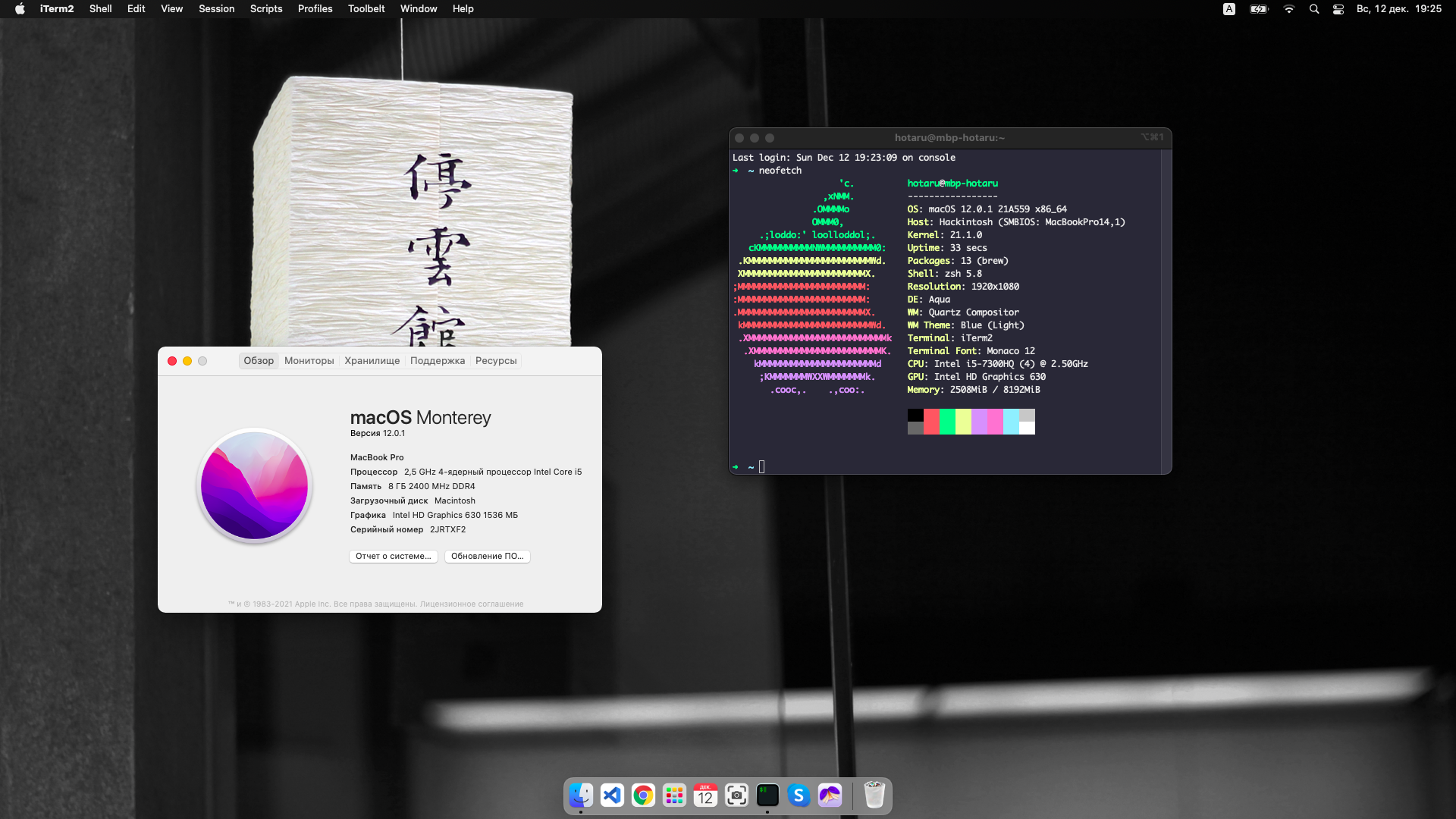Open Control Center in the menu bar
This screenshot has width=1456, height=819.
point(1338,9)
